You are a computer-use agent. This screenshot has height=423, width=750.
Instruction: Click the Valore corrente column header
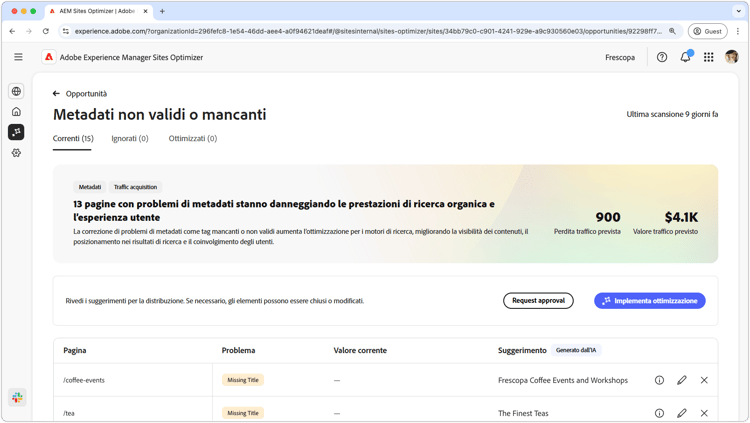pos(360,350)
